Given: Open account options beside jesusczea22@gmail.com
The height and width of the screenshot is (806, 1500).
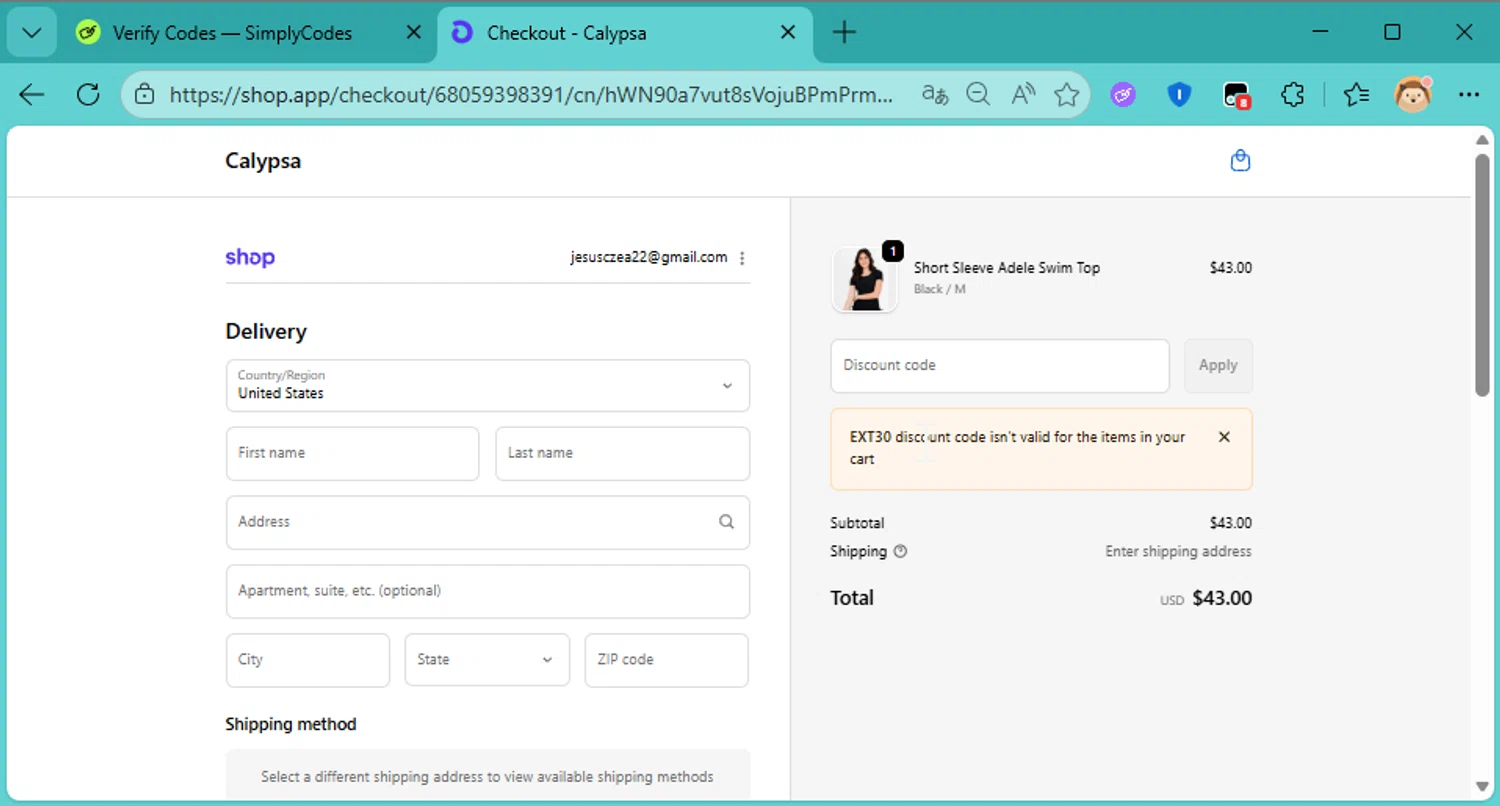Looking at the screenshot, I should click(742, 258).
